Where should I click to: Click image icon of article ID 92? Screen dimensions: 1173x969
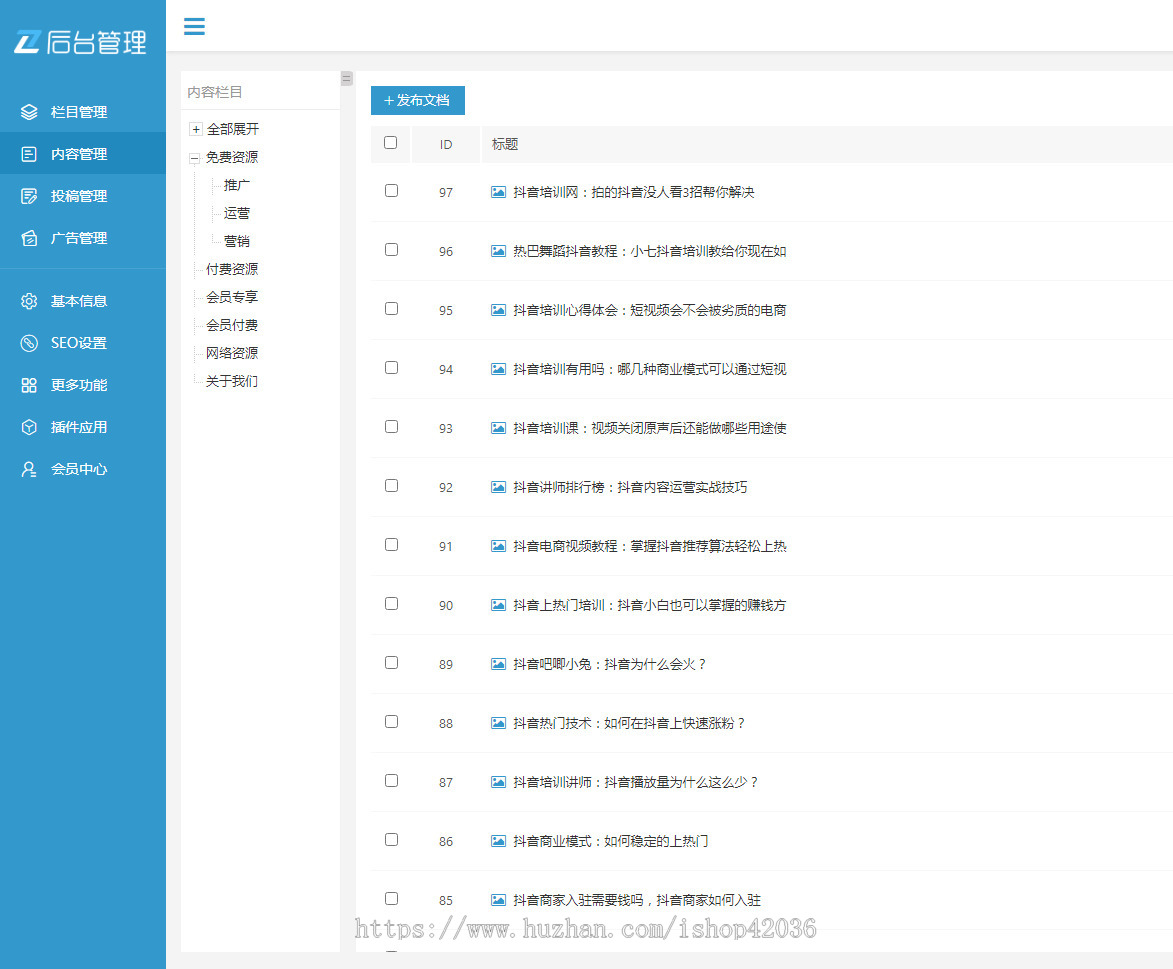point(498,487)
